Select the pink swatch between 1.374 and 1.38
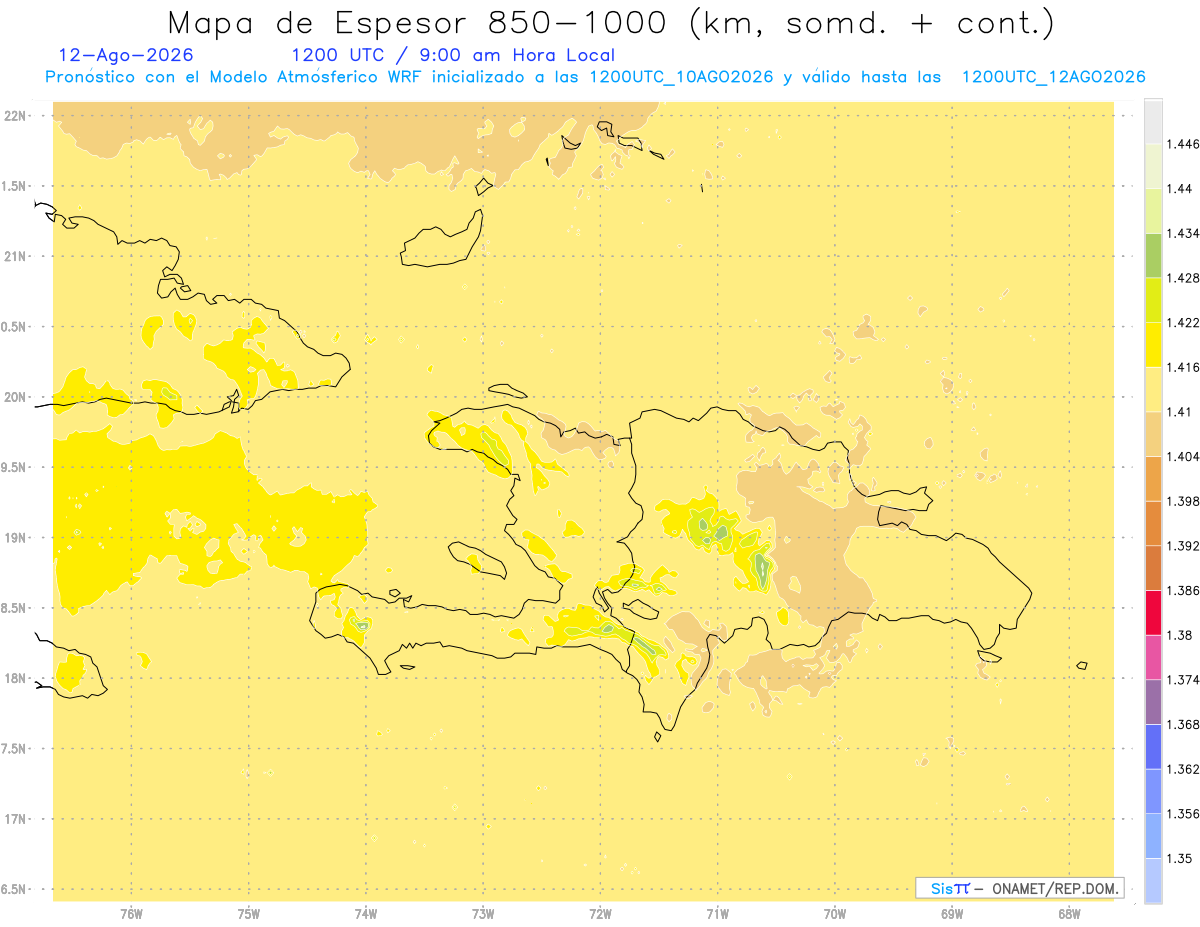Viewport: 1200px width, 927px height. [1153, 657]
